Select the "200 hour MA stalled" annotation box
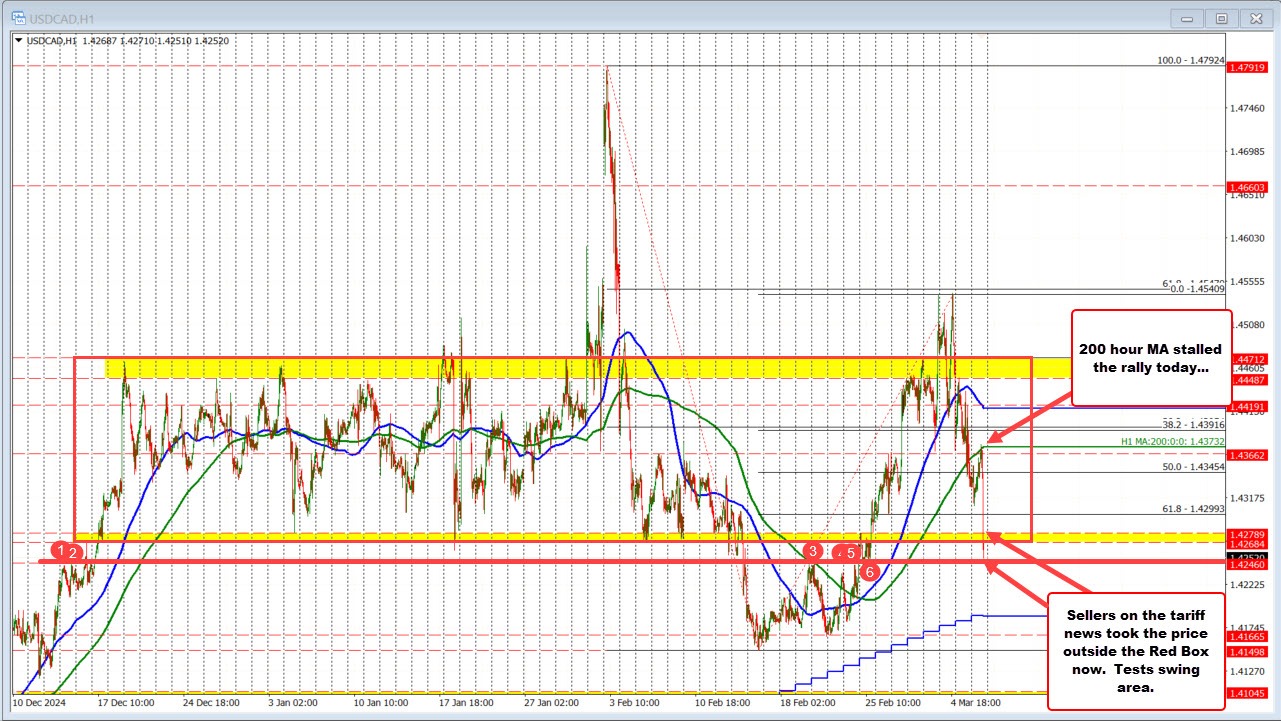The image size is (1281, 721). pos(1151,357)
